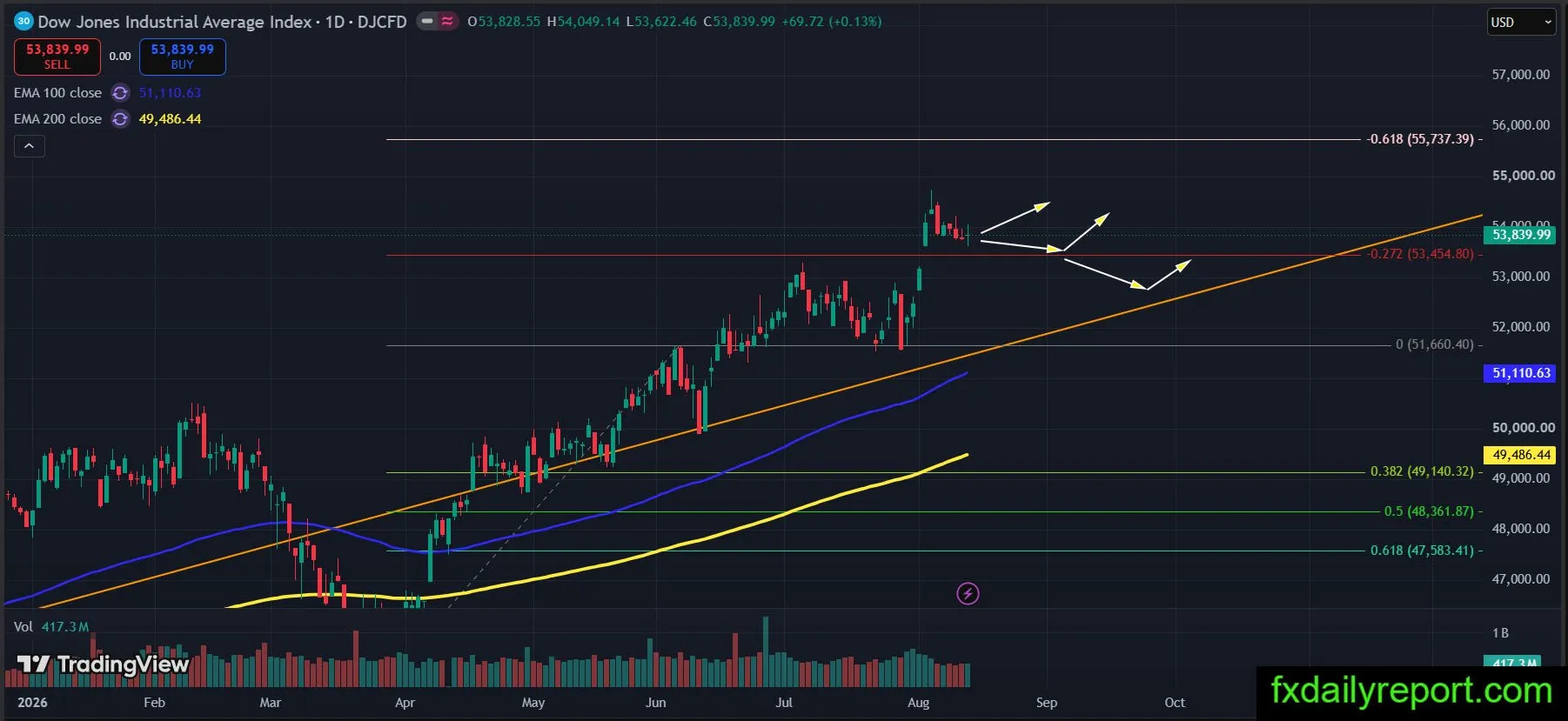Click the May label on the time axis

tap(533, 703)
